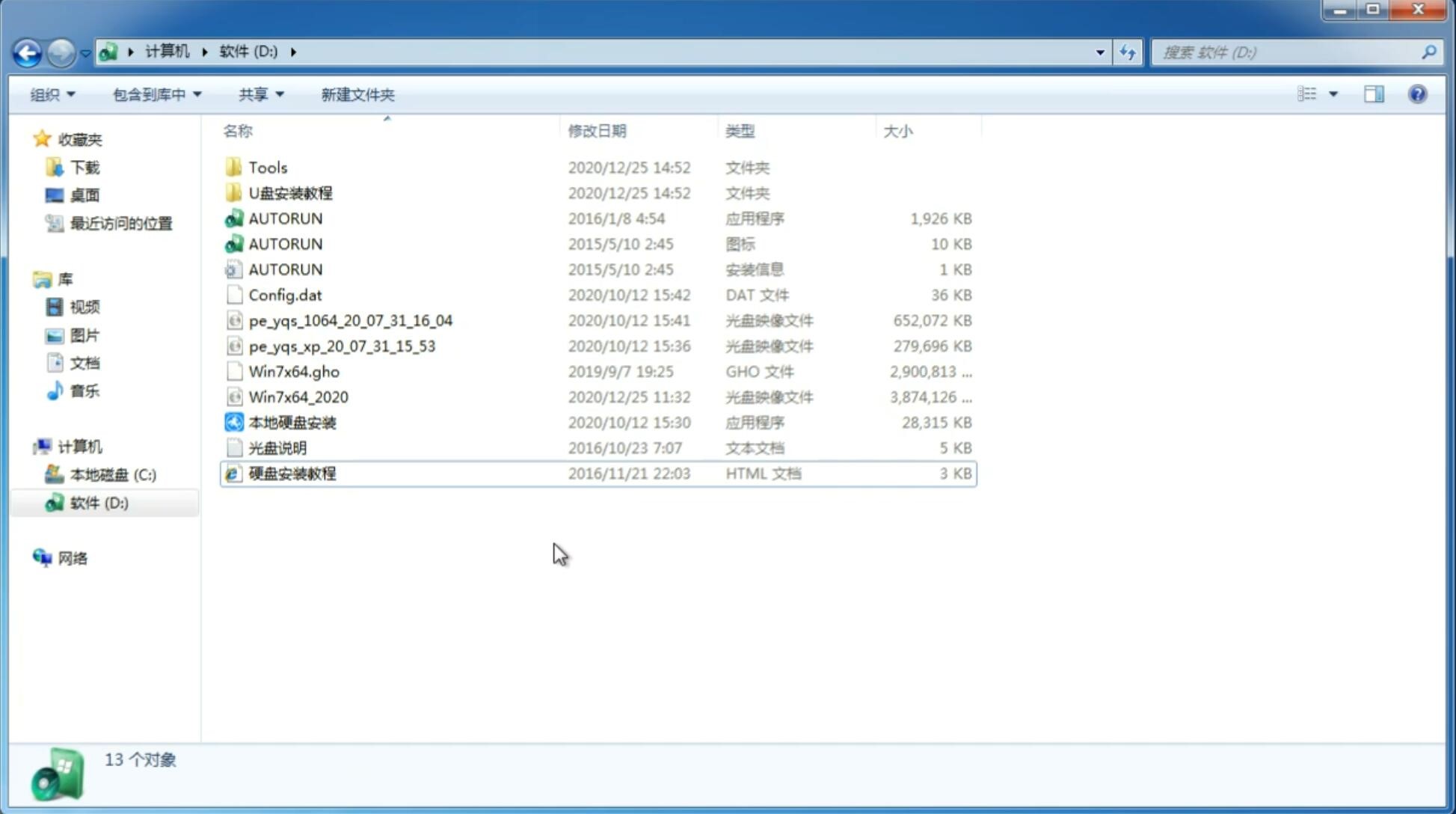Click 新建文件夹 button in toolbar
This screenshot has height=814, width=1456.
click(357, 94)
